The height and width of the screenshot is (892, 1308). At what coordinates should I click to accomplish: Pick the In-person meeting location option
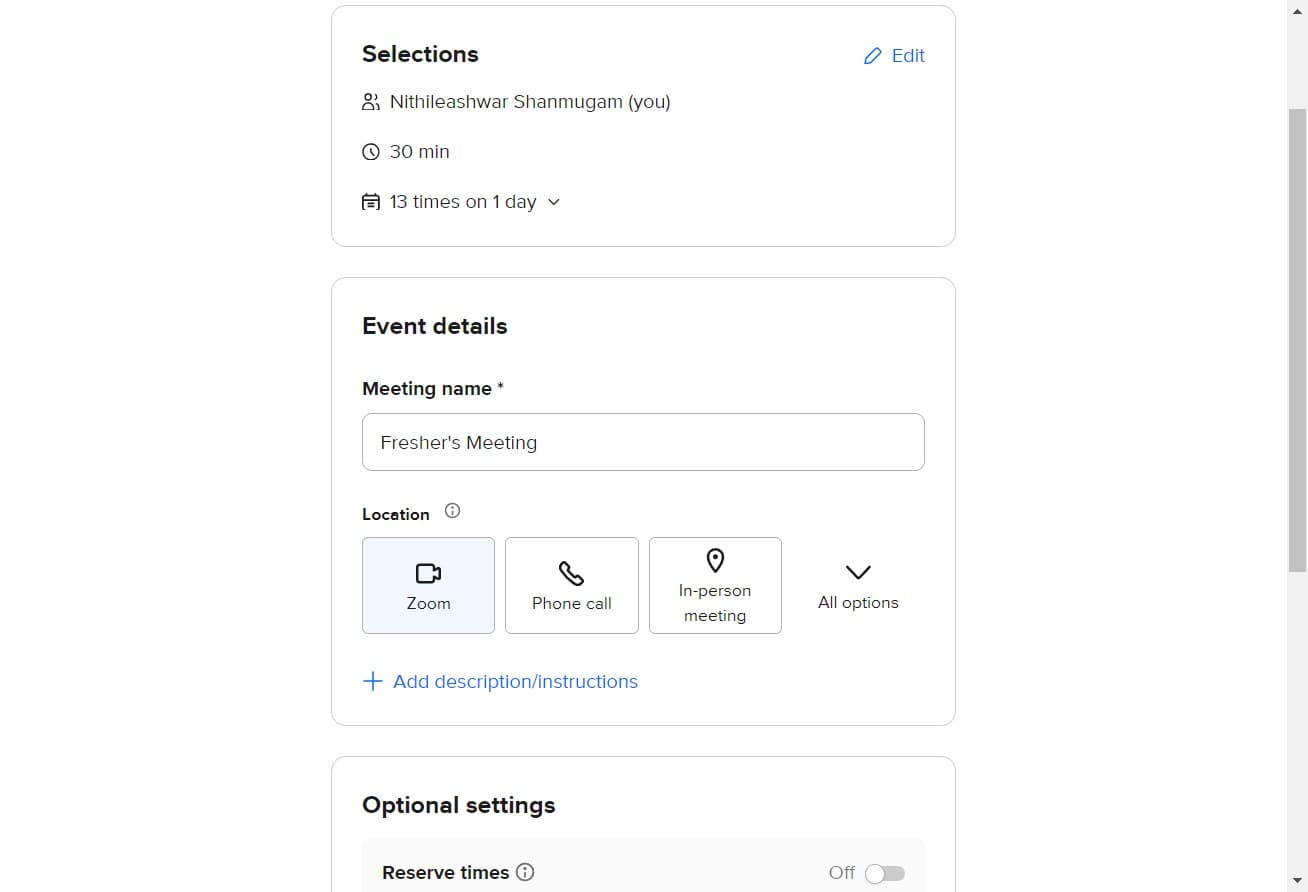click(715, 585)
